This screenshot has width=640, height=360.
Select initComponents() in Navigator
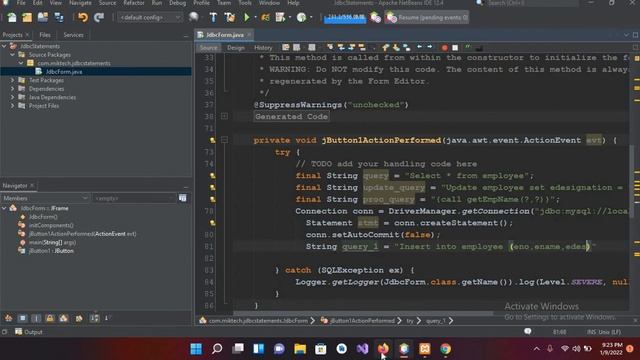click(x=51, y=225)
